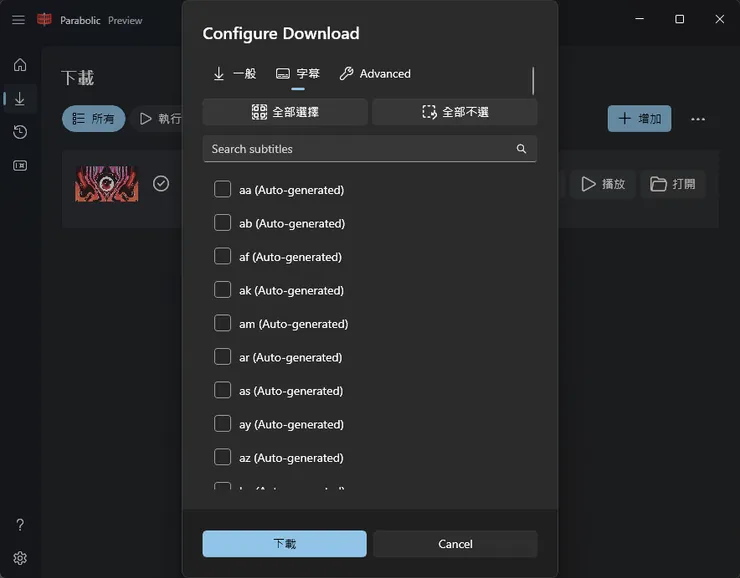Cancel the Configure Download dialog
Screen dimensions: 740x578
455,544
